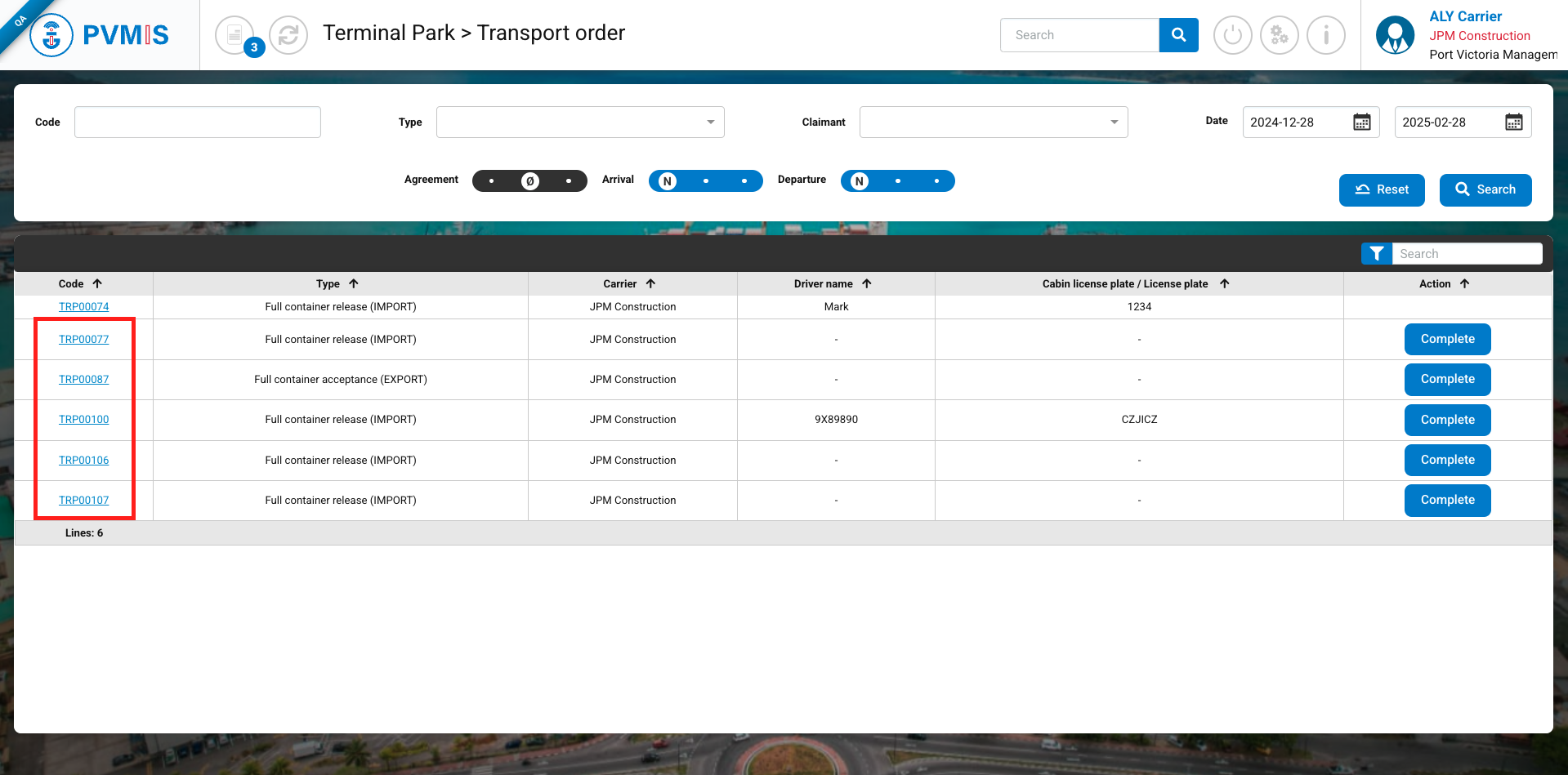
Task: Toggle the Departure filter switch
Action: pyautogui.click(x=897, y=180)
